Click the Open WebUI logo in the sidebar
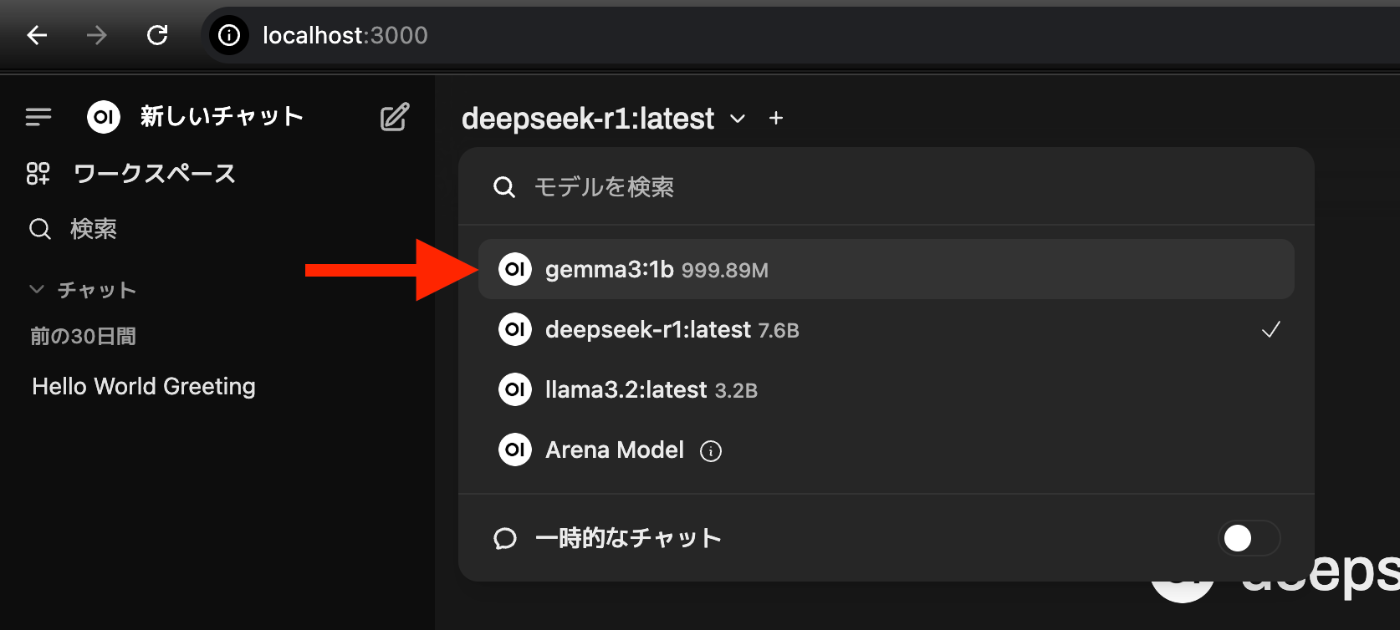Viewport: 1400px width, 630px height. click(x=104, y=118)
